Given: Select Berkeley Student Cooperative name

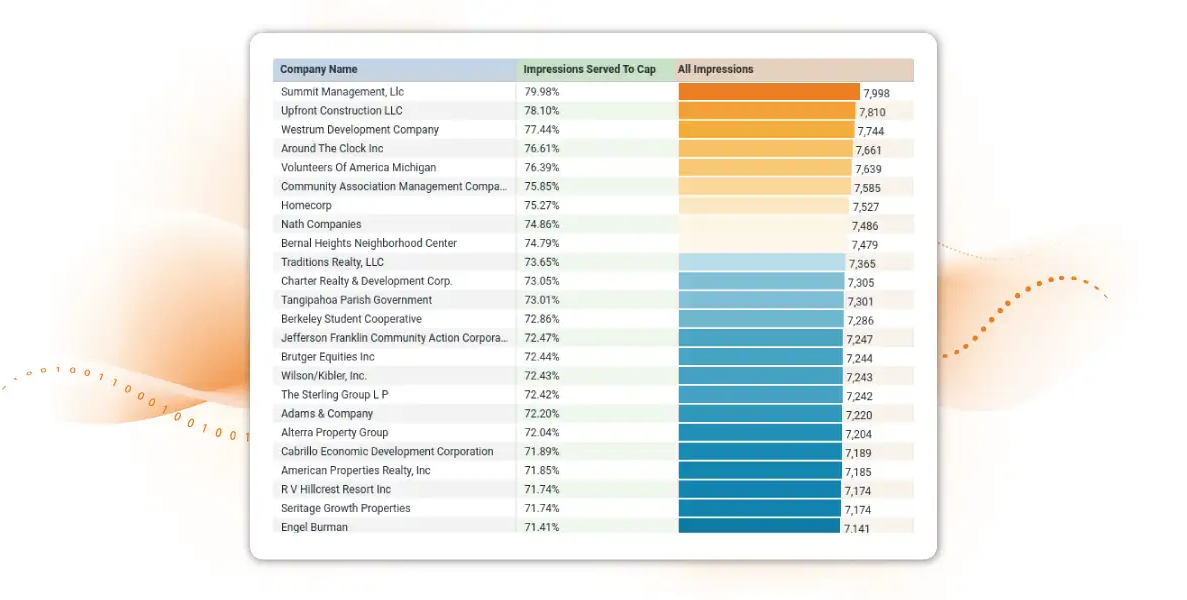Looking at the screenshot, I should click(351, 319).
